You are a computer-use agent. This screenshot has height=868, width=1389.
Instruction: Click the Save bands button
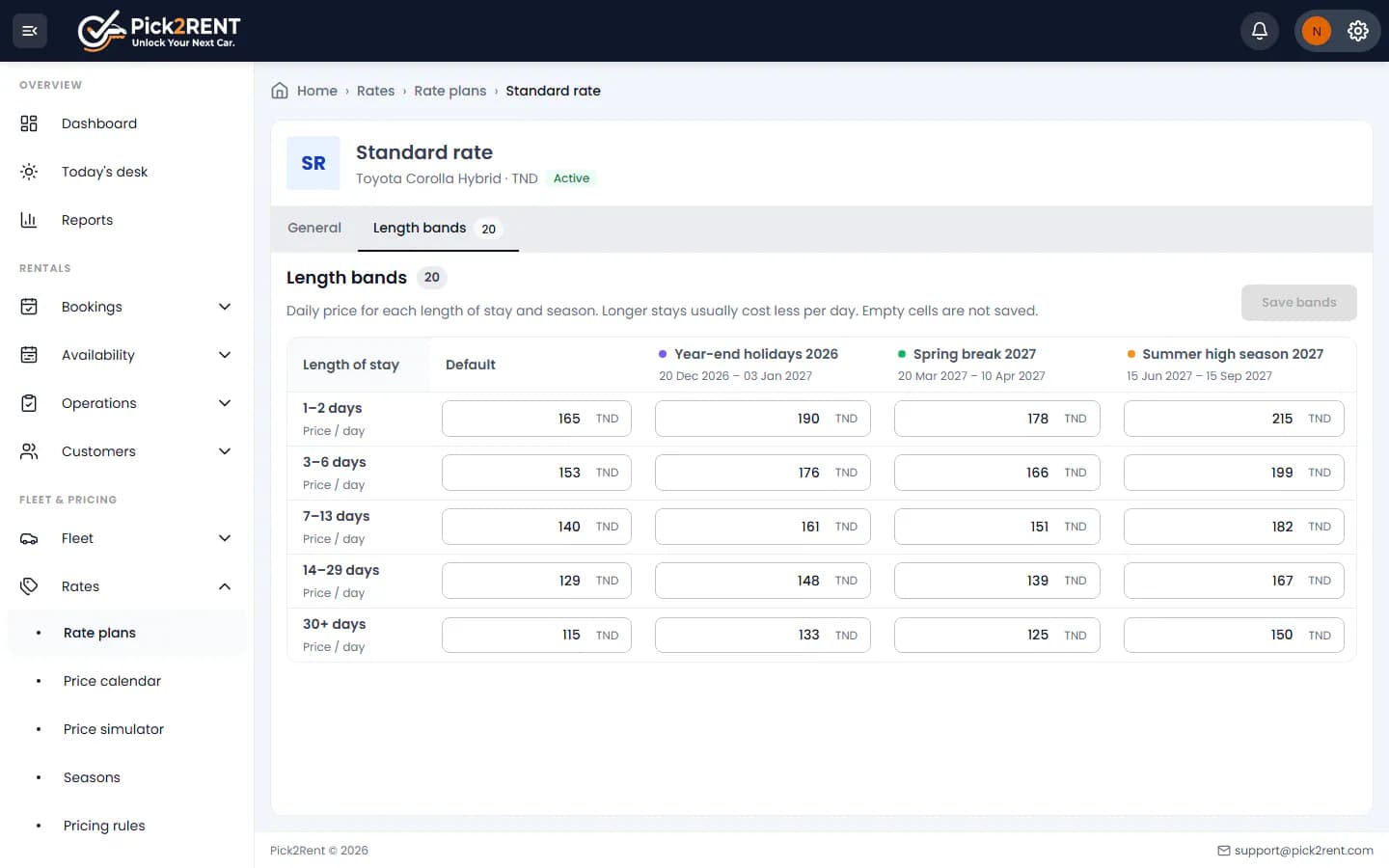1298,303
